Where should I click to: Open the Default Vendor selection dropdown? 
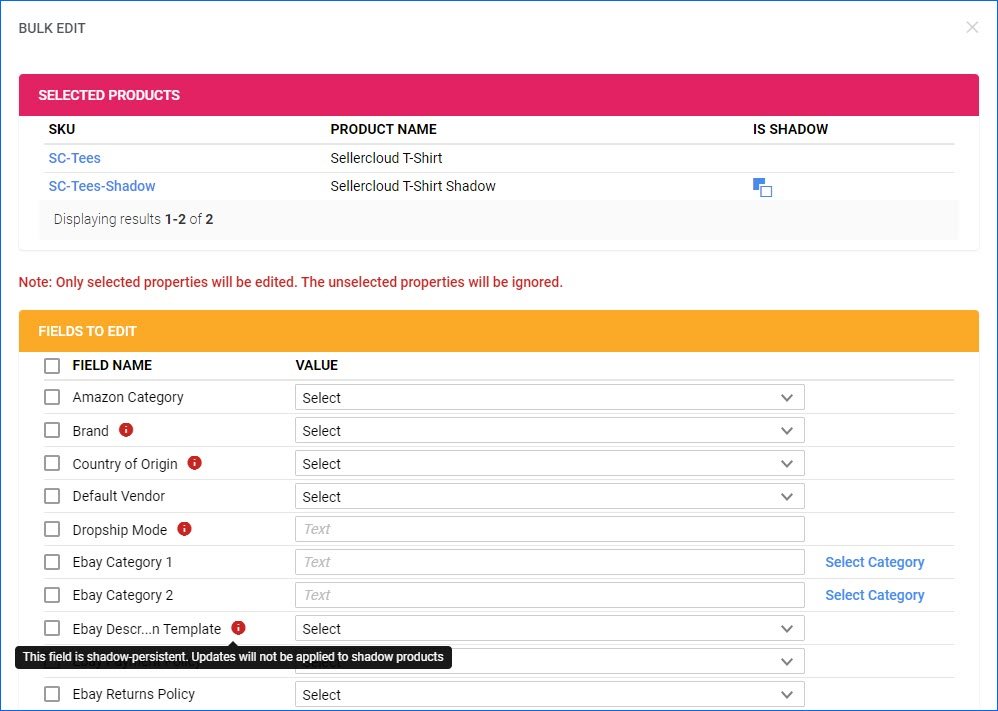548,496
